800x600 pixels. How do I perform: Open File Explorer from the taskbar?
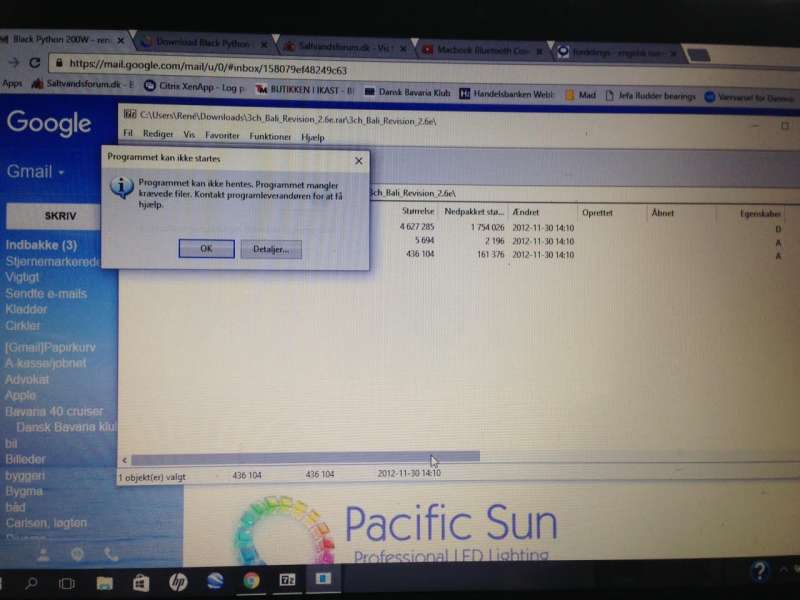coord(104,581)
